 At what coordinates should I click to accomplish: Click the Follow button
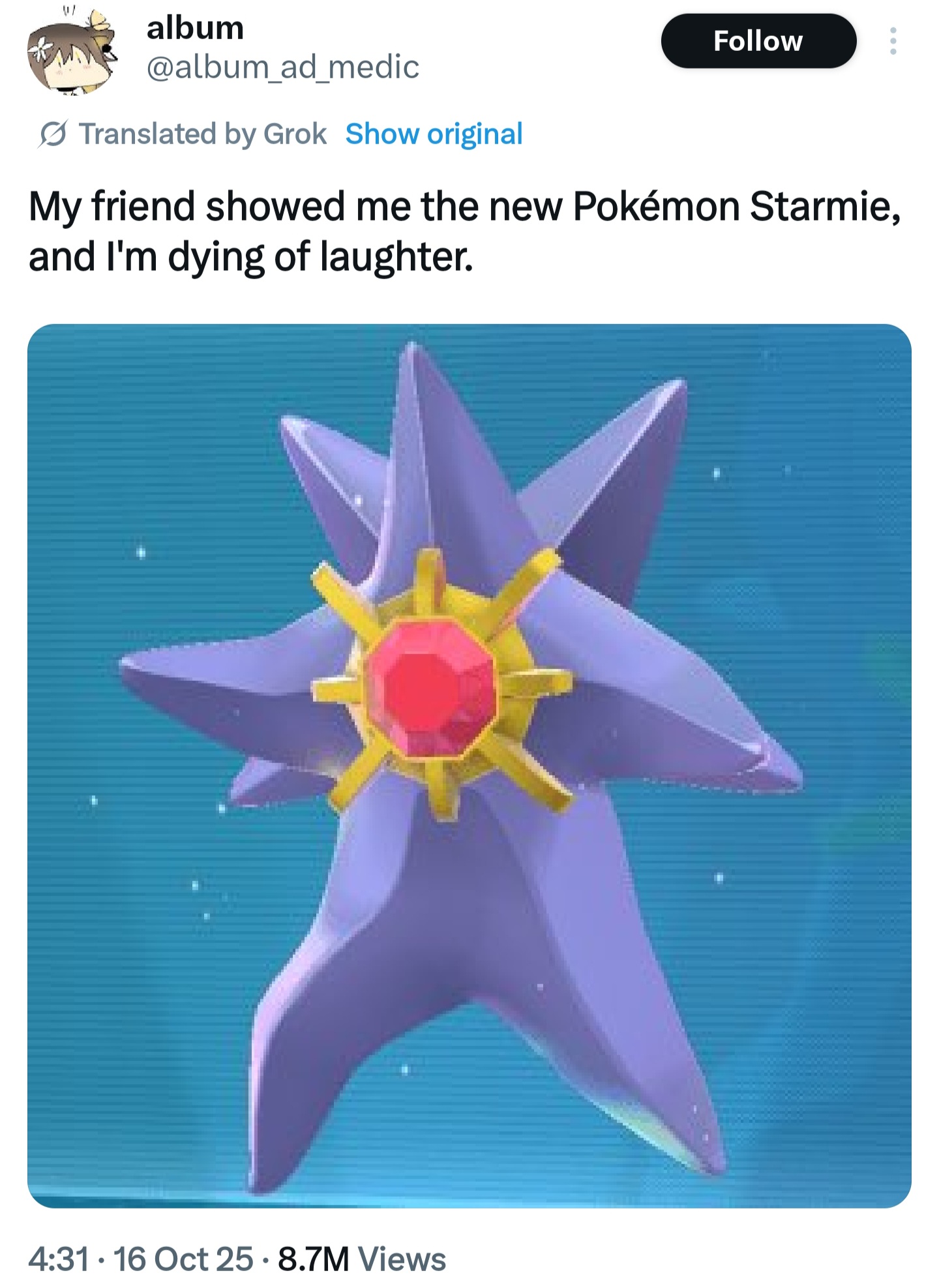[758, 41]
